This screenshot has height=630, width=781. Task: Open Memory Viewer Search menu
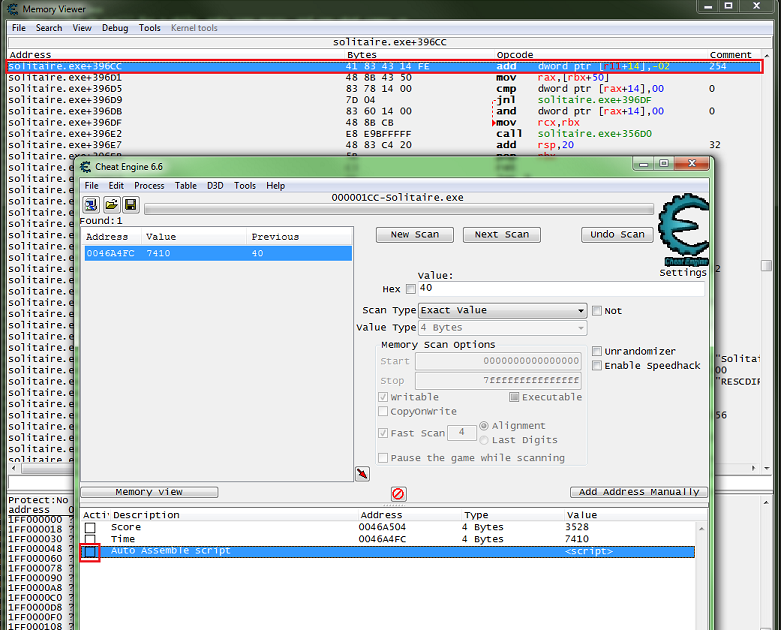pos(49,28)
